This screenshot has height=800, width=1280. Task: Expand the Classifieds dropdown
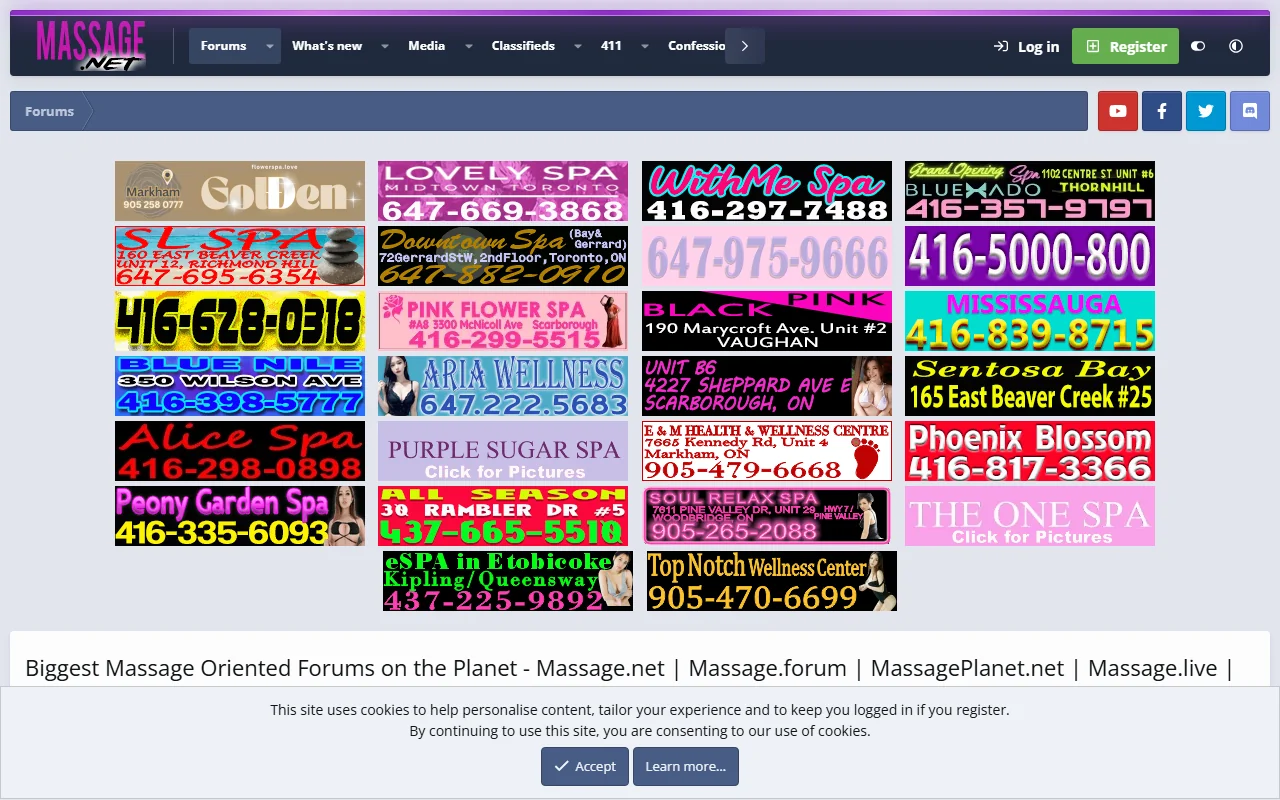[x=577, y=46]
